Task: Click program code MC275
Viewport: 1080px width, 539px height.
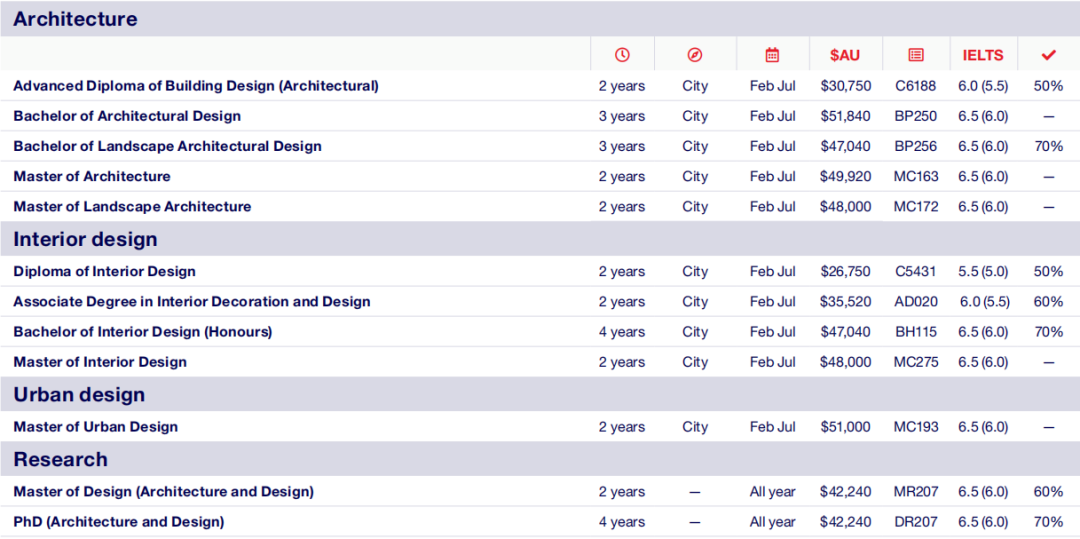Action: click(x=915, y=362)
